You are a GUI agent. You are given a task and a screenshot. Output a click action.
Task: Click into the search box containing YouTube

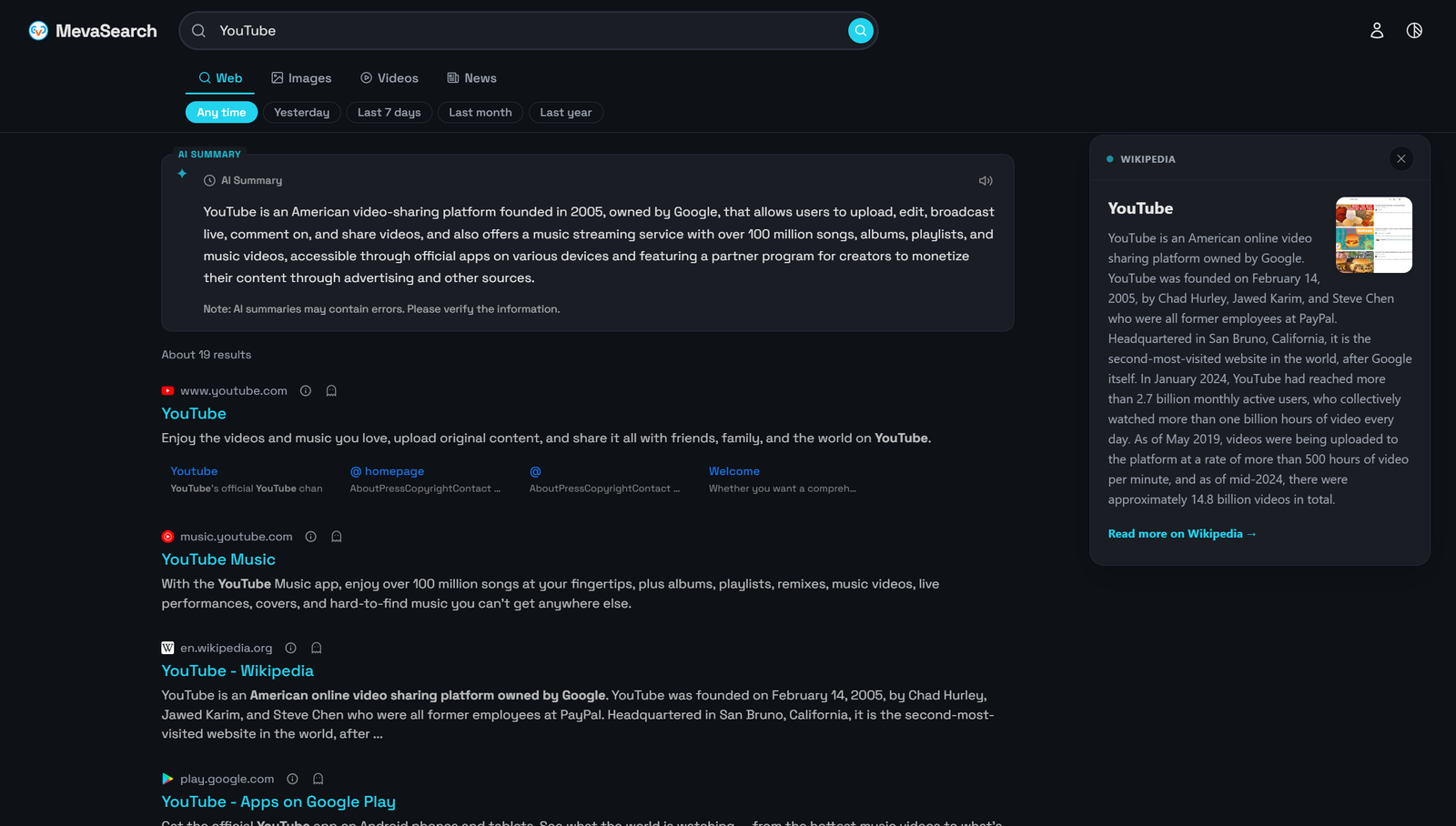point(529,31)
